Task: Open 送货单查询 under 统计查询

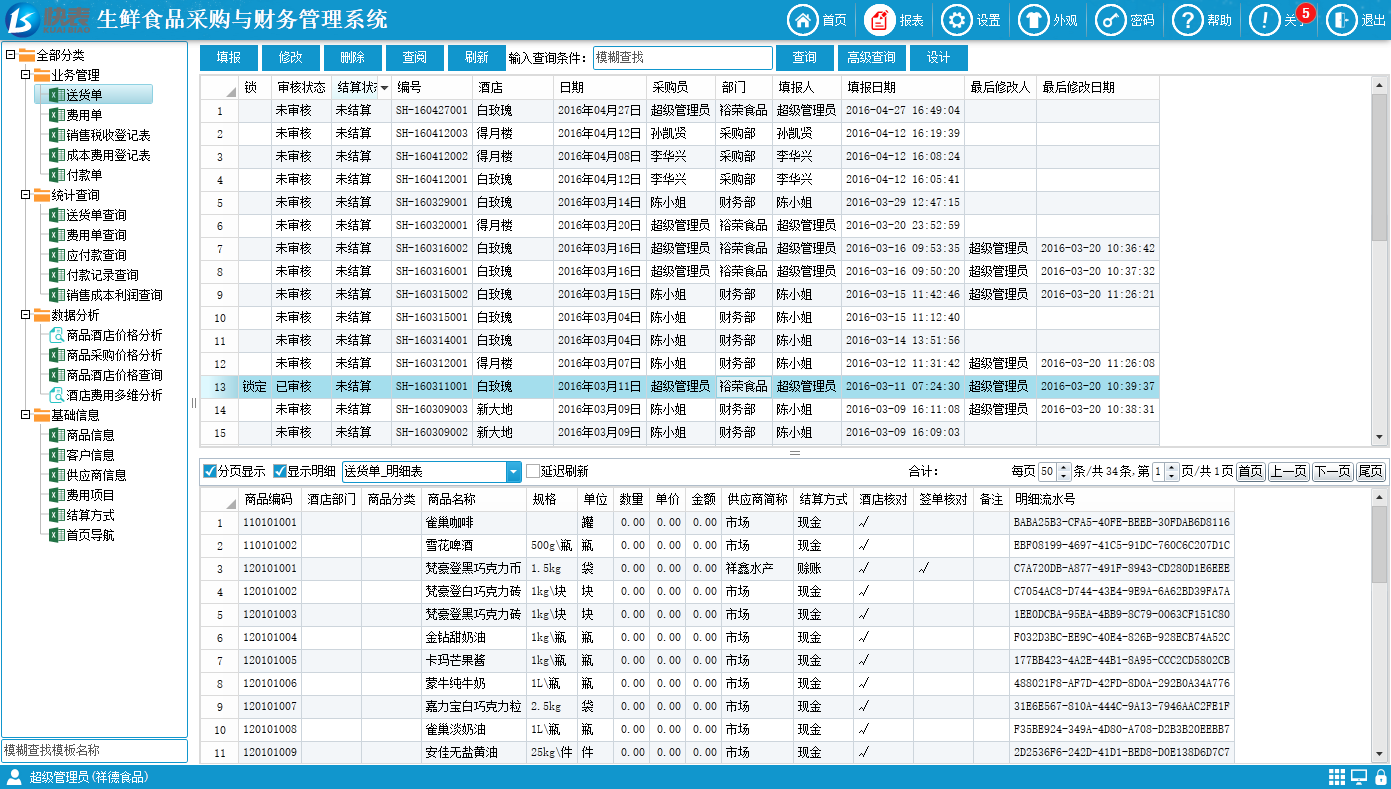Action: tap(96, 215)
